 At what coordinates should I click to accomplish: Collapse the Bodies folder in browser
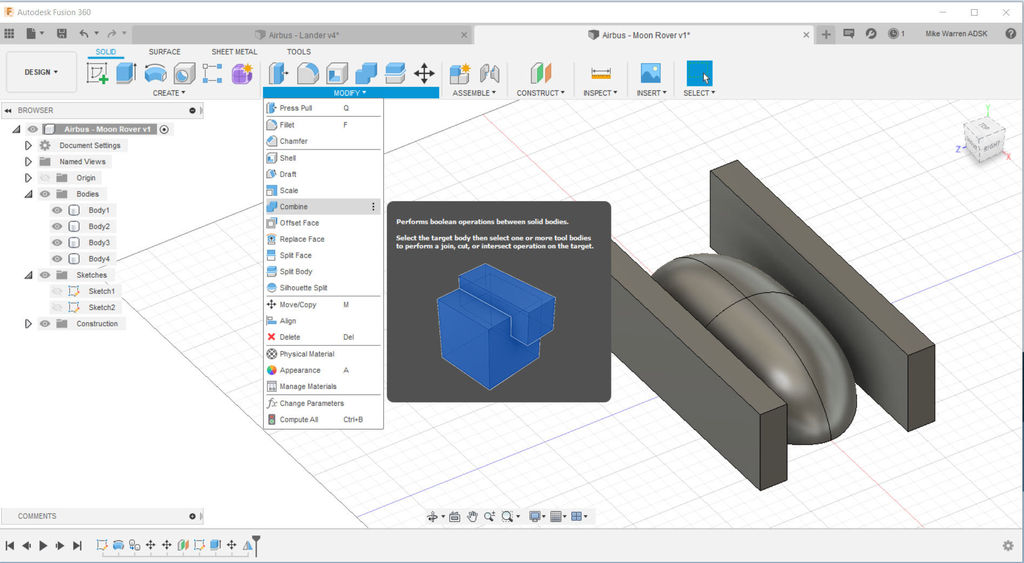pyautogui.click(x=28, y=194)
